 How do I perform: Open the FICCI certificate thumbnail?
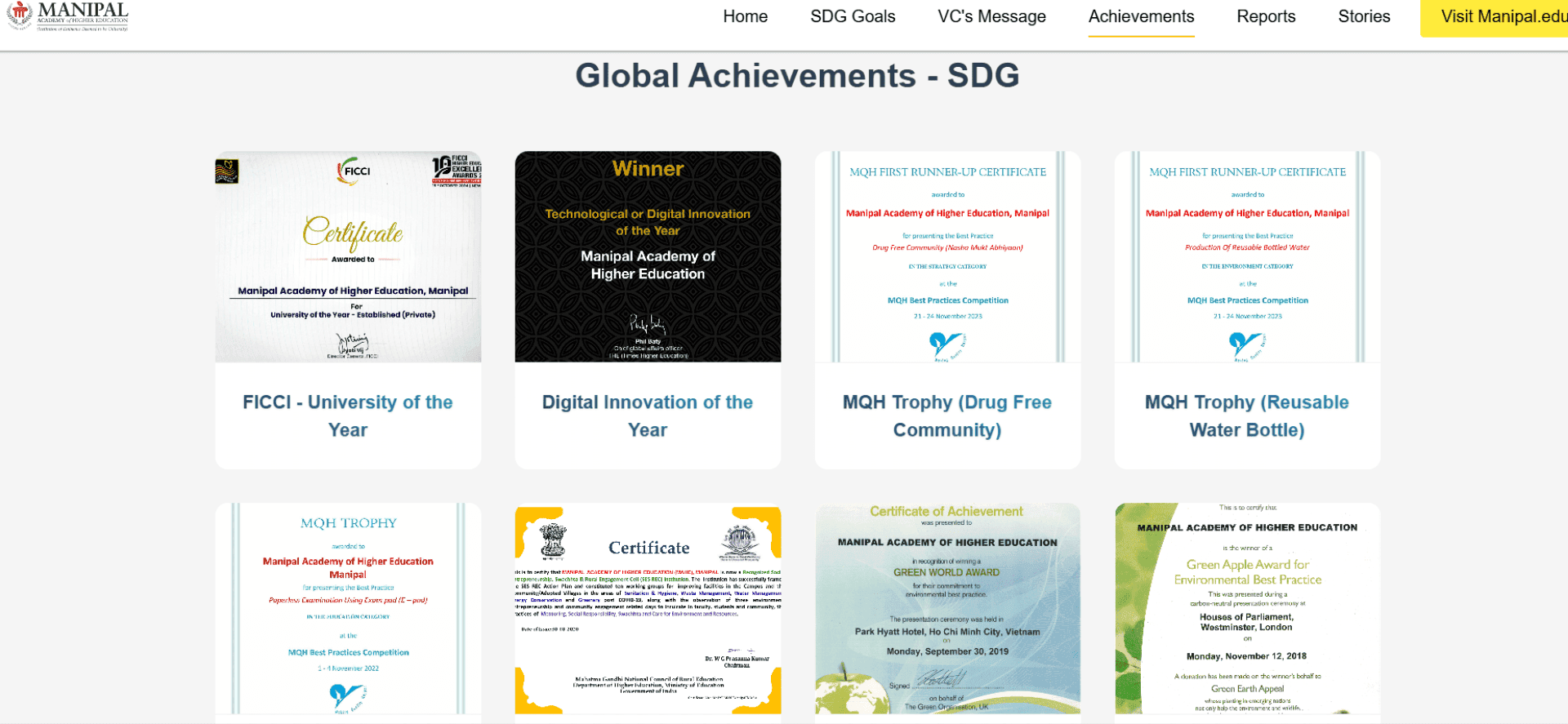click(348, 256)
